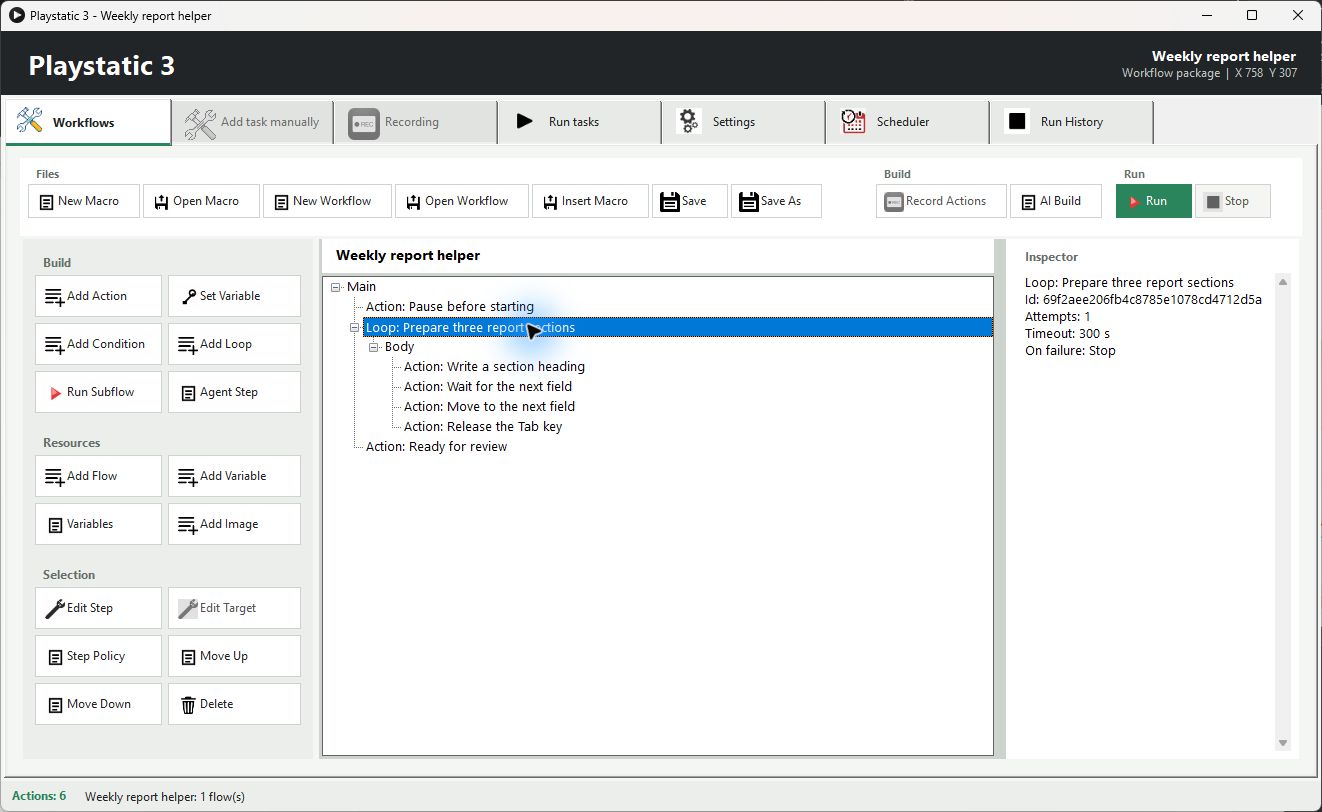The height and width of the screenshot is (812, 1322).
Task: Click the Add Variable icon
Action: coord(187,477)
